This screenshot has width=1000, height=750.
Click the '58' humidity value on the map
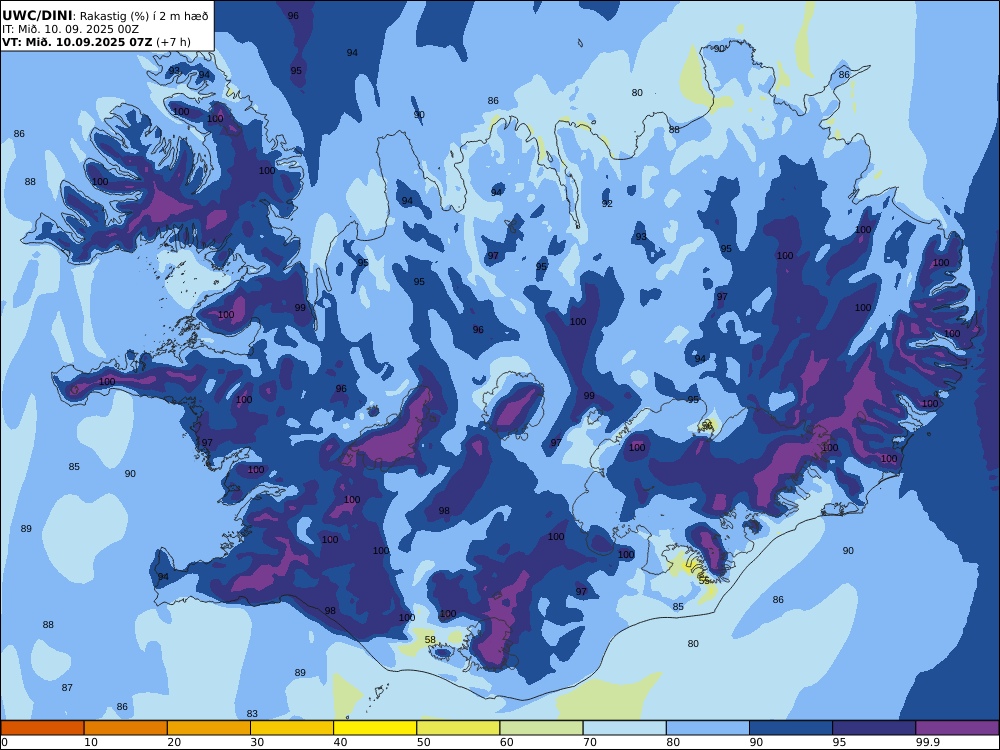coord(430,640)
